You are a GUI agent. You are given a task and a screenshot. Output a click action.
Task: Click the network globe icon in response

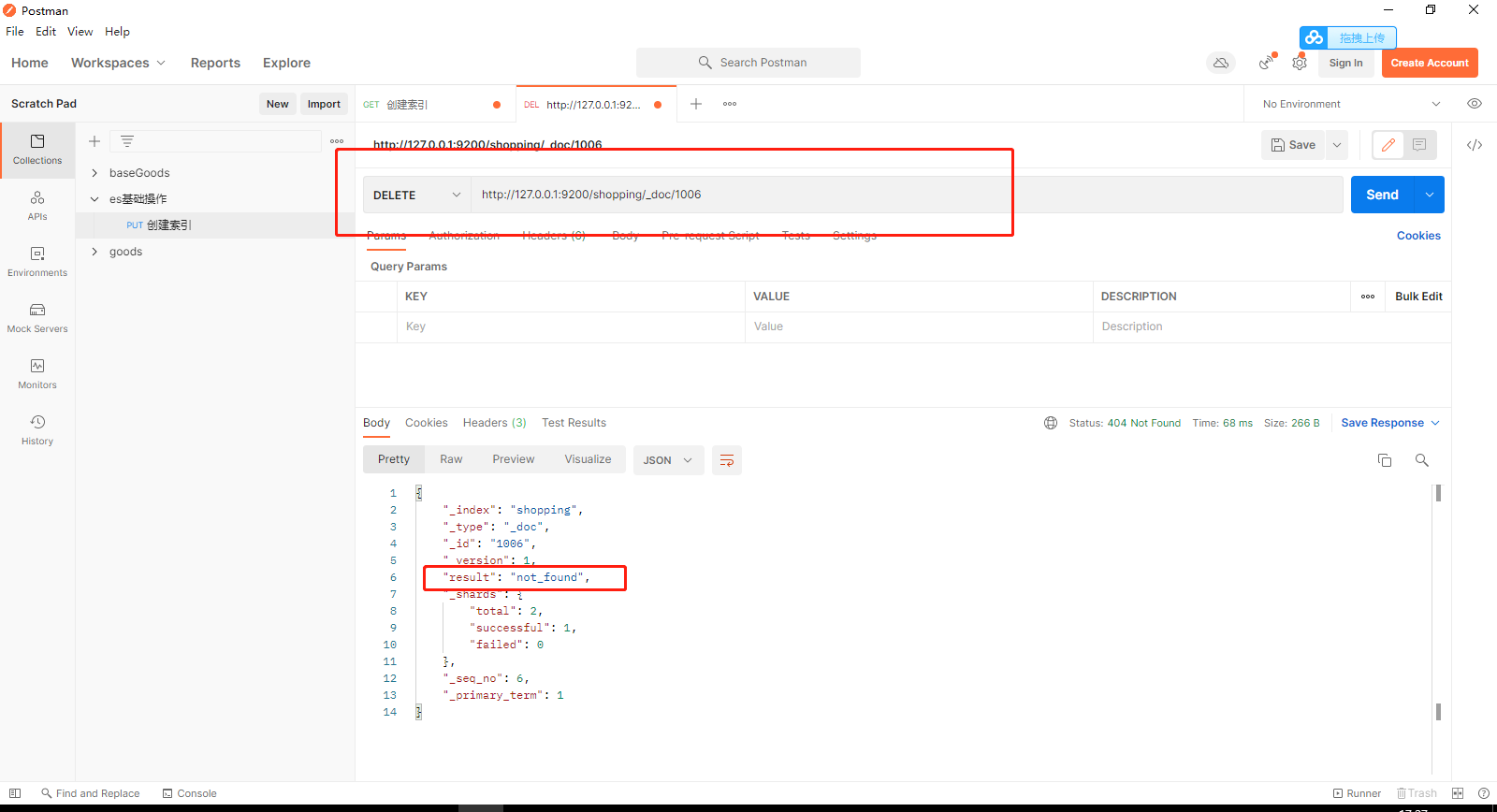tap(1051, 423)
